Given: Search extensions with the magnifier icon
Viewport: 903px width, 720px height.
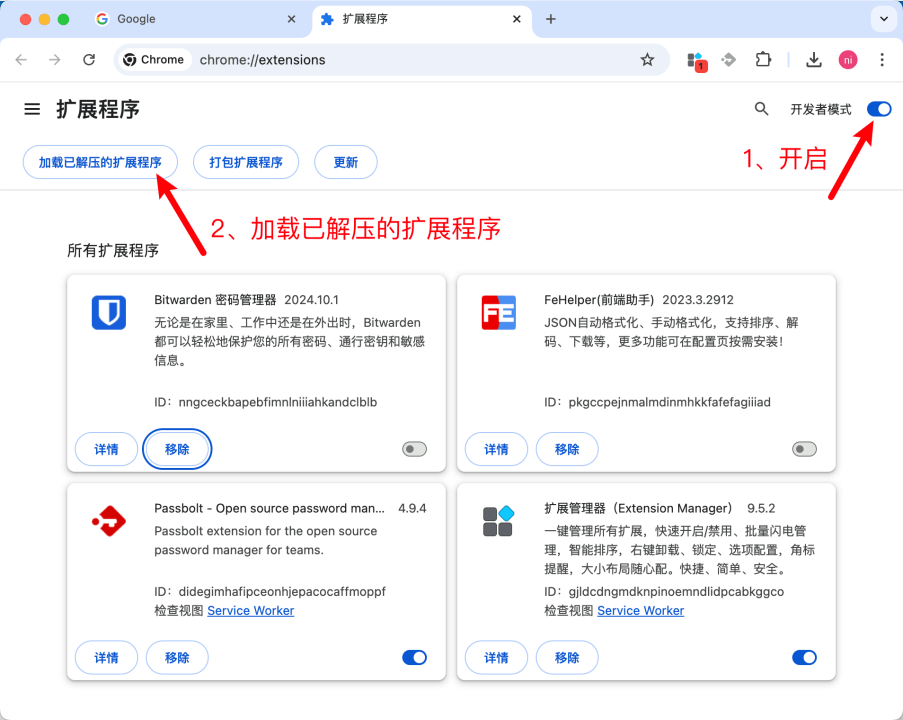Looking at the screenshot, I should [x=761, y=109].
